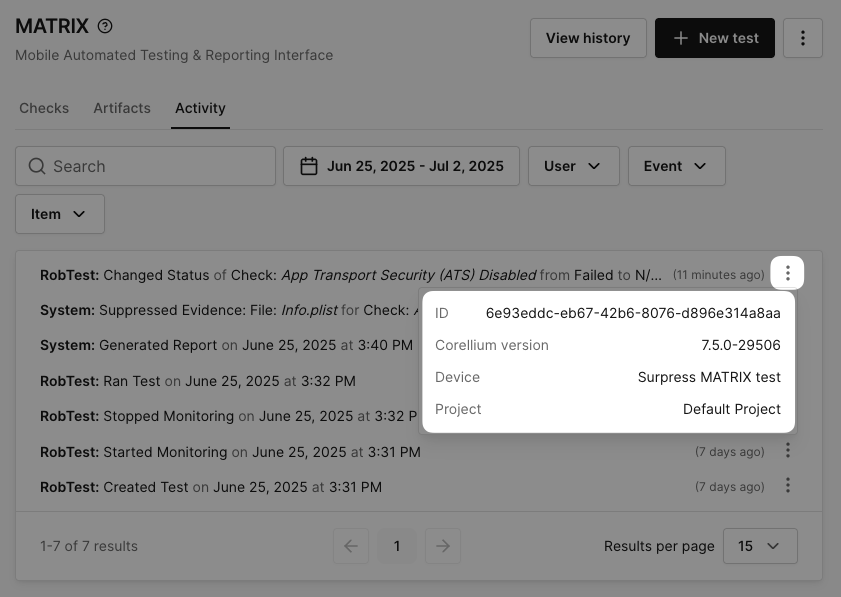
Task: Click the Started Monitoring activity entry
Action: point(230,452)
